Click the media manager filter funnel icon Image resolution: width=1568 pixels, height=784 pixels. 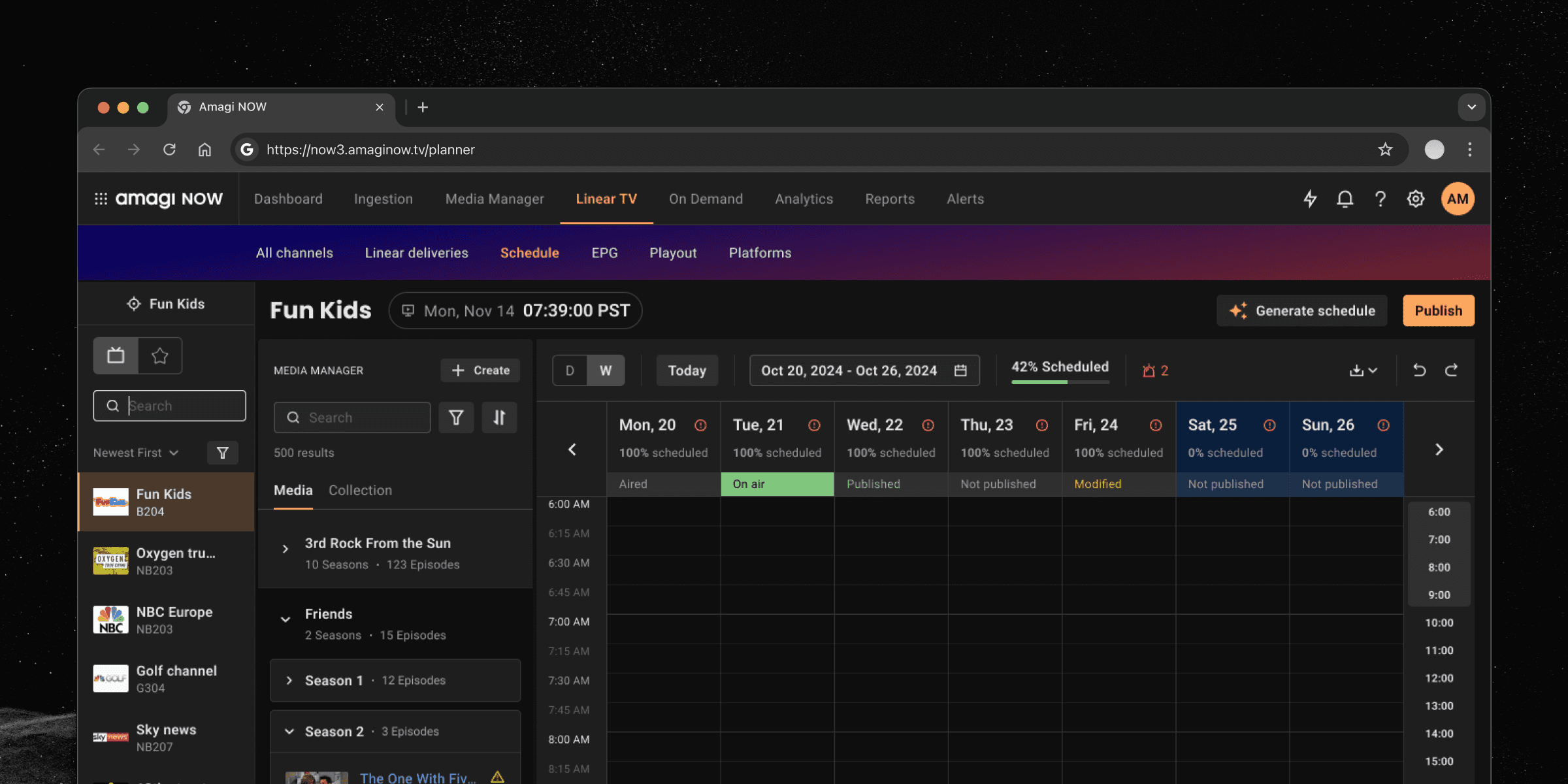click(x=456, y=417)
